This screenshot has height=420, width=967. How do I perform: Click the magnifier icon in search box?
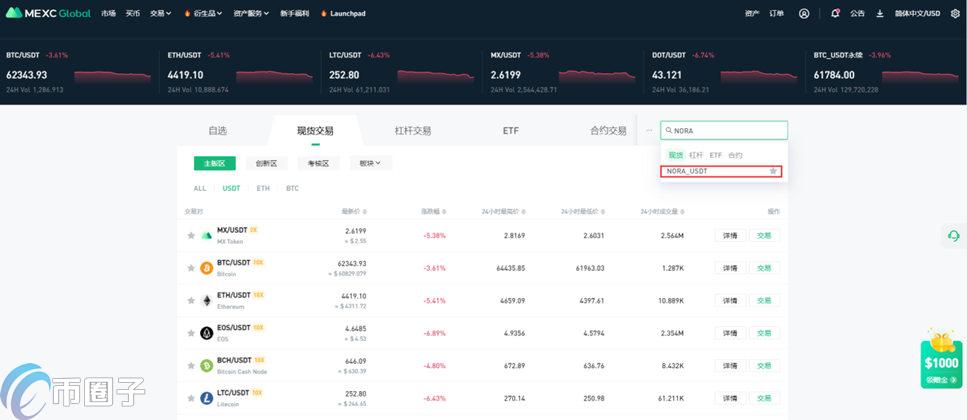click(669, 131)
